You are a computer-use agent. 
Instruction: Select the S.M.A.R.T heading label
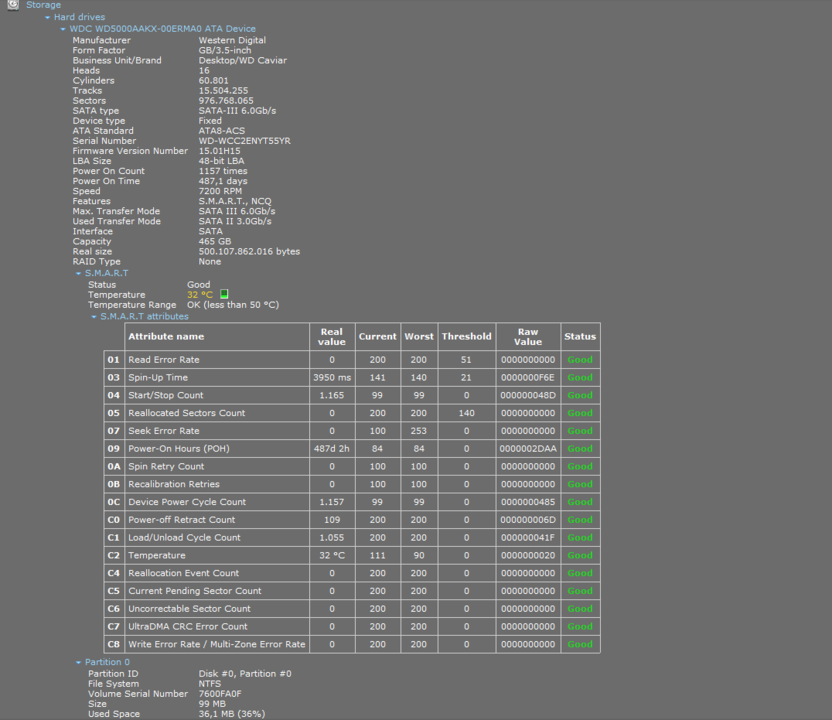107,273
